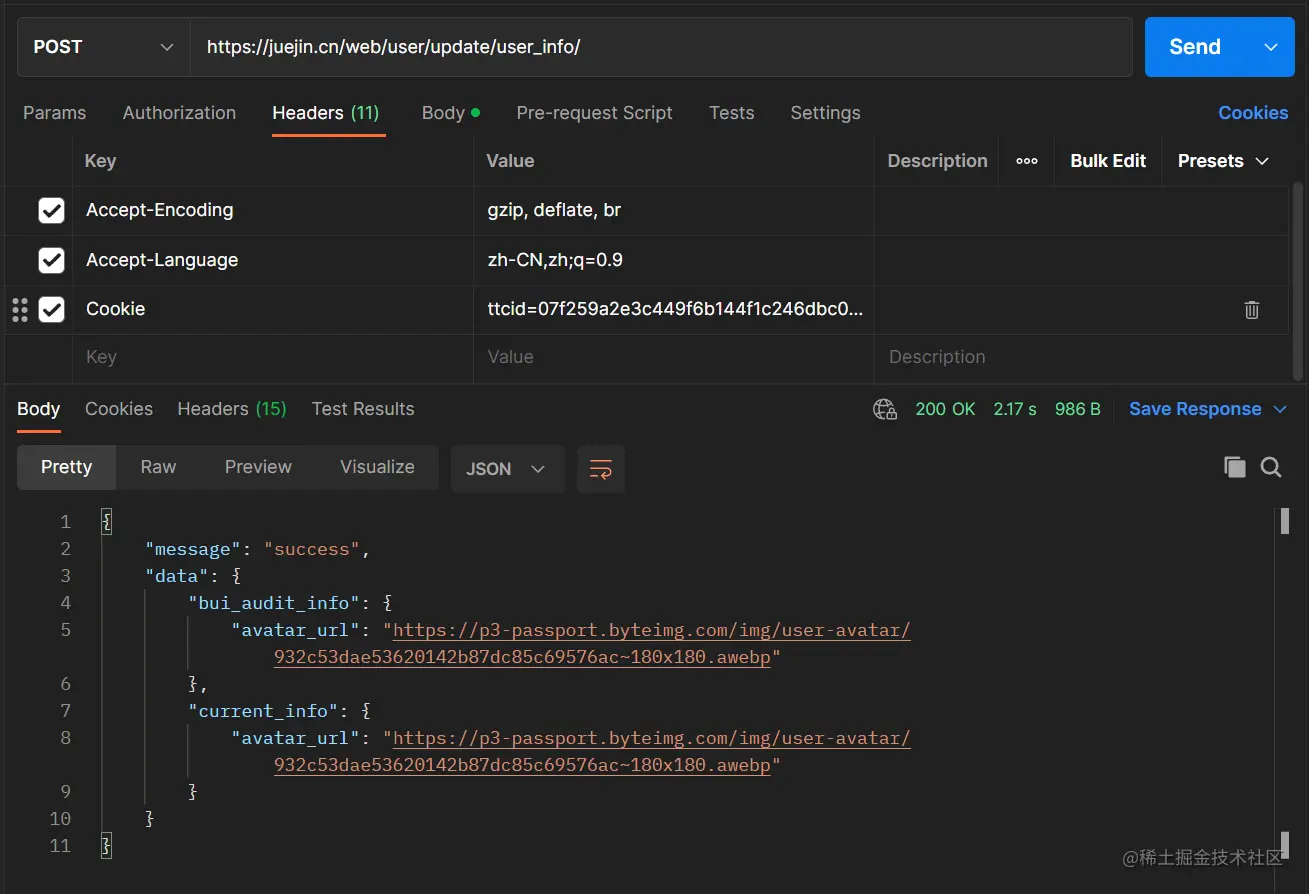The width and height of the screenshot is (1309, 894).
Task: Copy the response body with the copy icon
Action: pos(1235,467)
